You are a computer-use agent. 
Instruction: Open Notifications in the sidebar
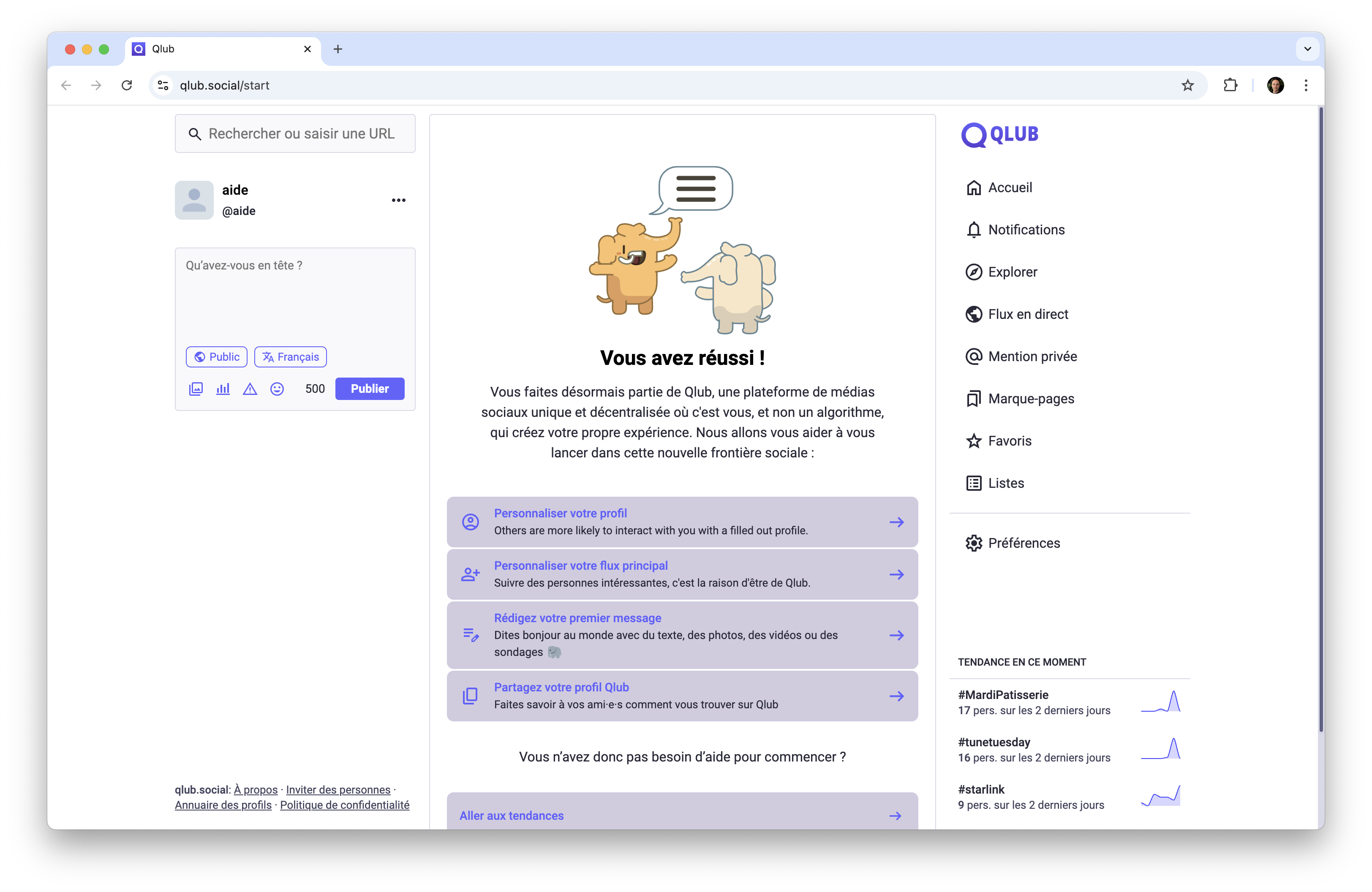[x=1015, y=230]
